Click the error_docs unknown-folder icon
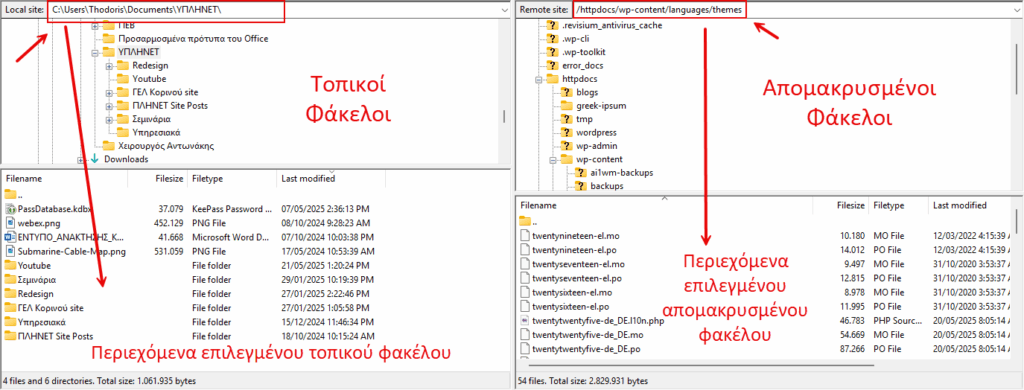Viewport: 1024px width, 390px height. [x=551, y=65]
